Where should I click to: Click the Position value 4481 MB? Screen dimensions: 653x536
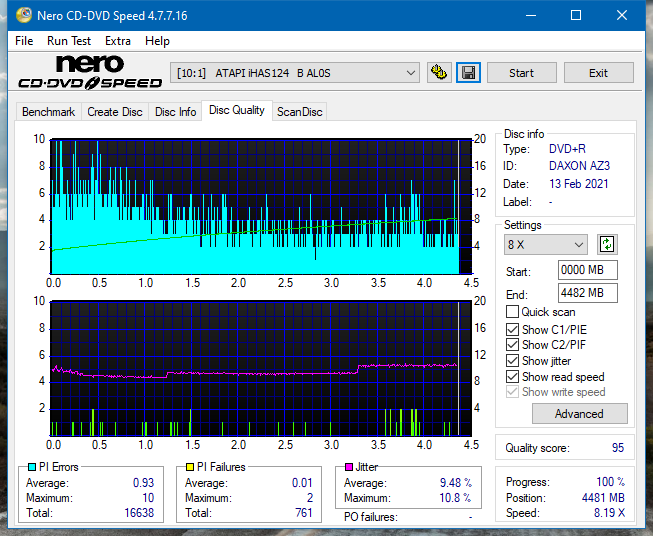click(603, 498)
